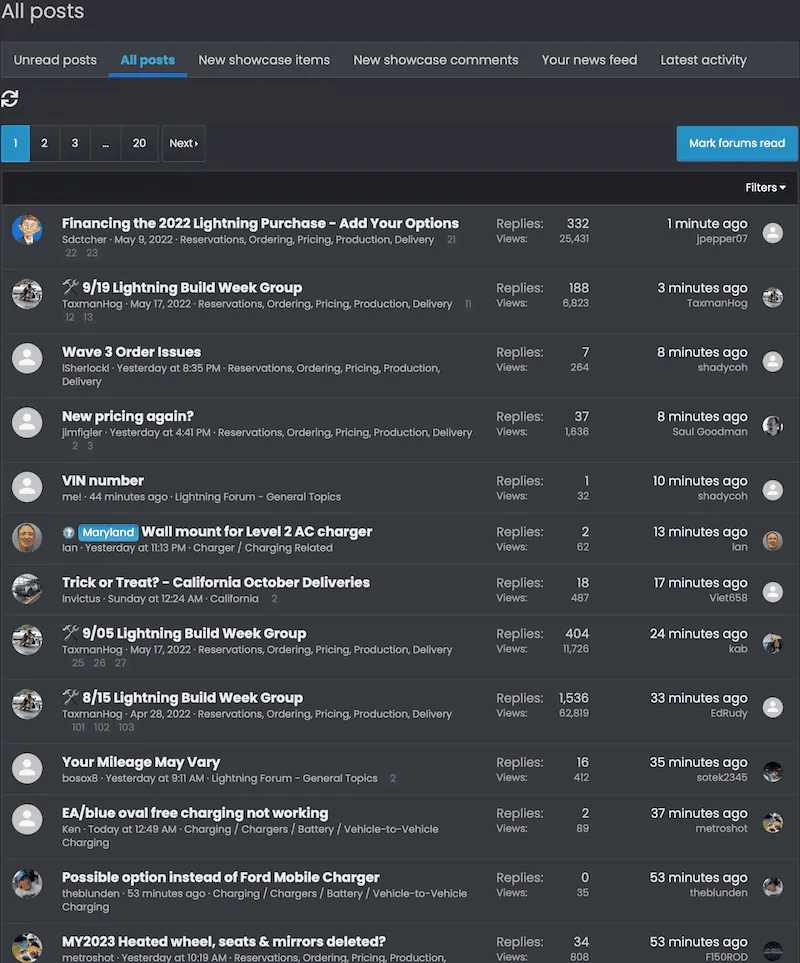Click the Next page button
The height and width of the screenshot is (963, 800).
point(184,143)
